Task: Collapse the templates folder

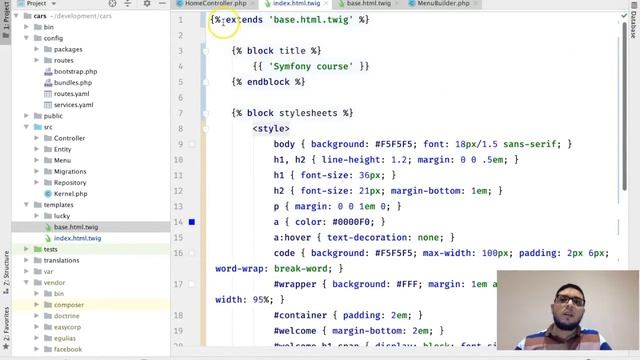Action: (x=27, y=204)
